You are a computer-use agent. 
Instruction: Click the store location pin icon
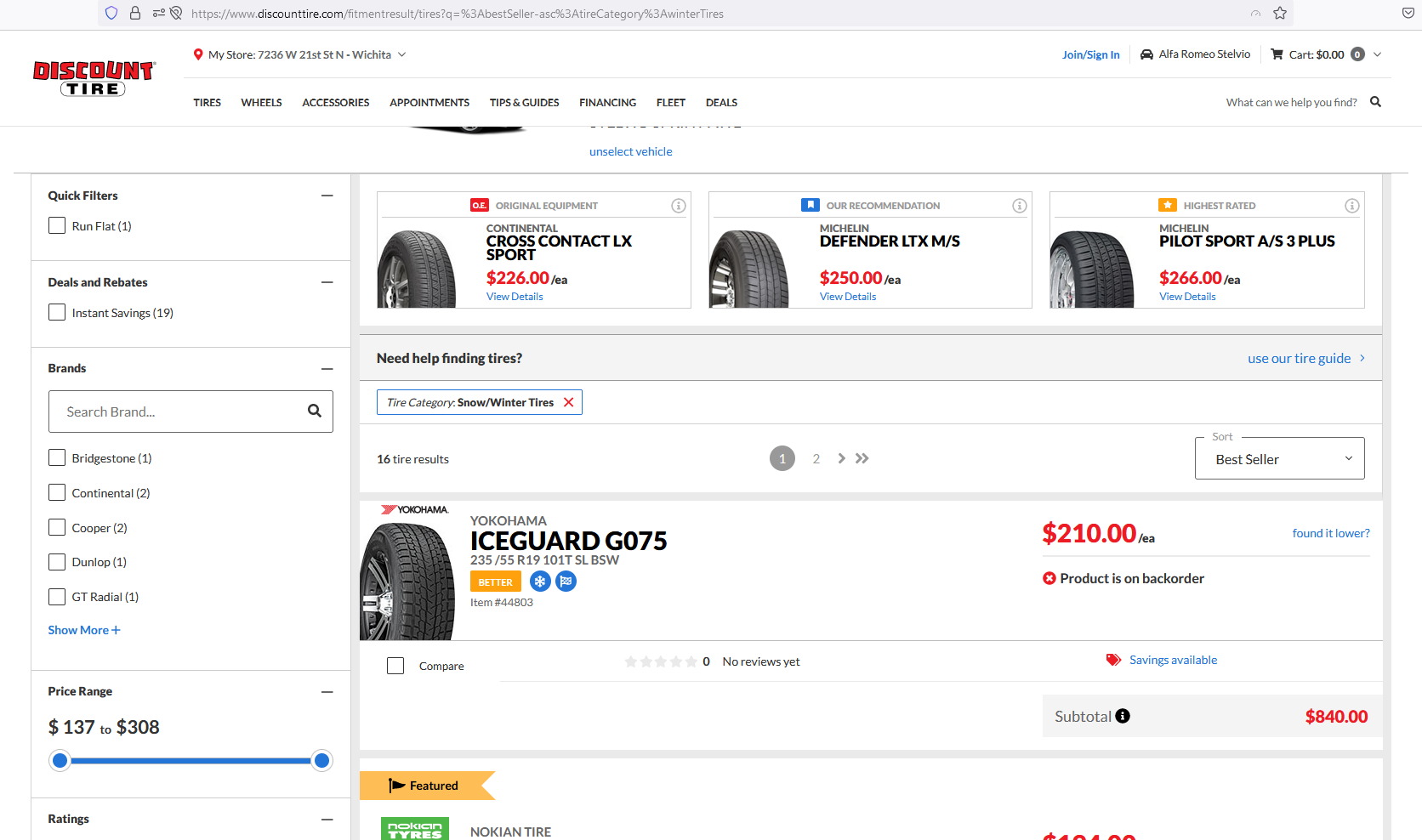point(198,54)
